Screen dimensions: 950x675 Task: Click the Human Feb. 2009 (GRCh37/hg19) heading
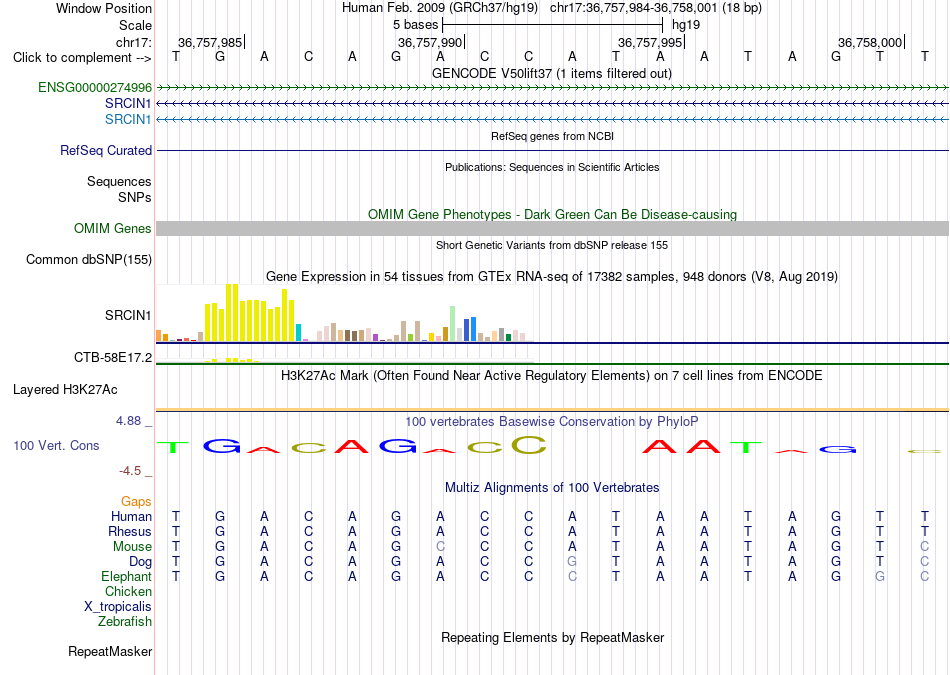pos(440,8)
